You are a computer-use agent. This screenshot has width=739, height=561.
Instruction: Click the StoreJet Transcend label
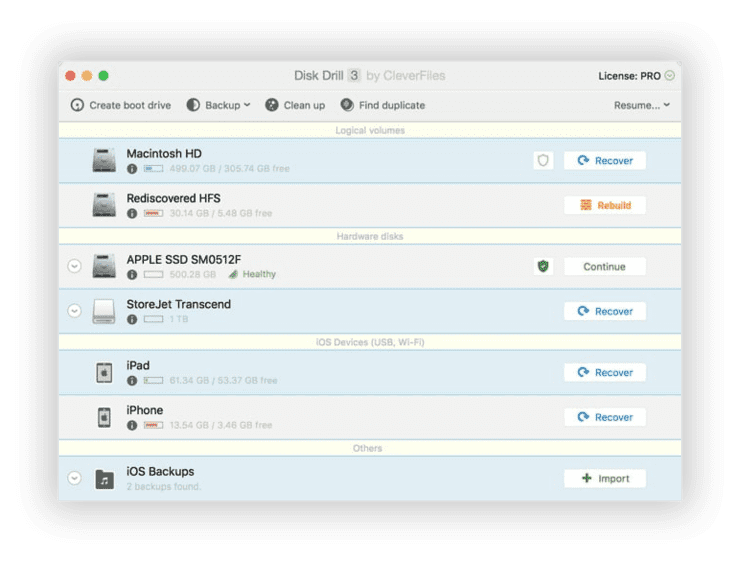tap(179, 305)
